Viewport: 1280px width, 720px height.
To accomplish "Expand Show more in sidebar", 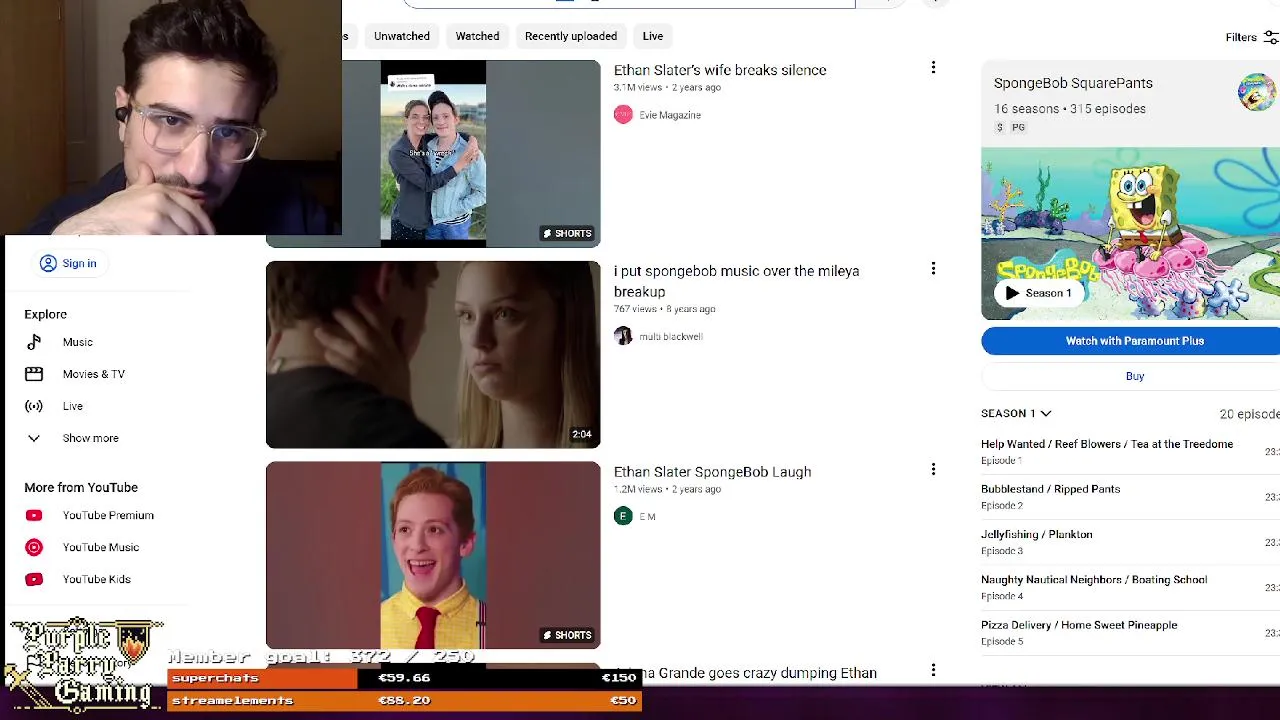I will pos(90,438).
